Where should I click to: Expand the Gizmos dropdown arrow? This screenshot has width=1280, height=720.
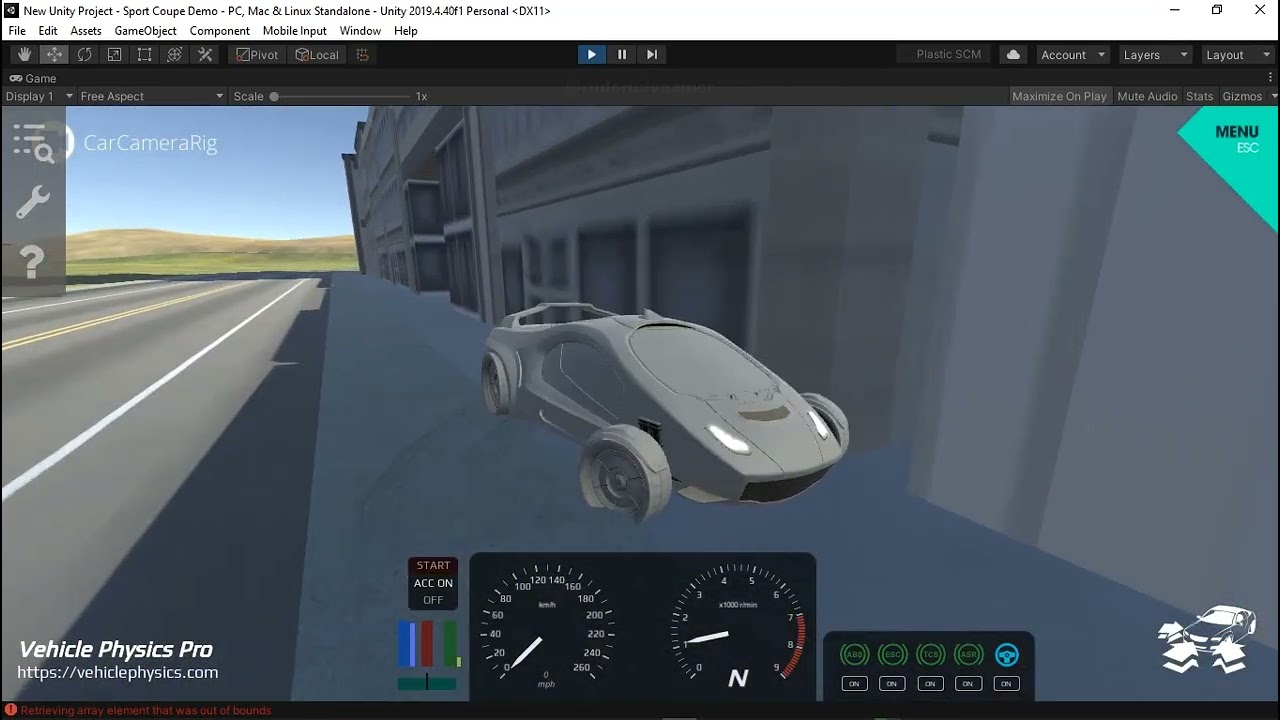tap(1274, 96)
